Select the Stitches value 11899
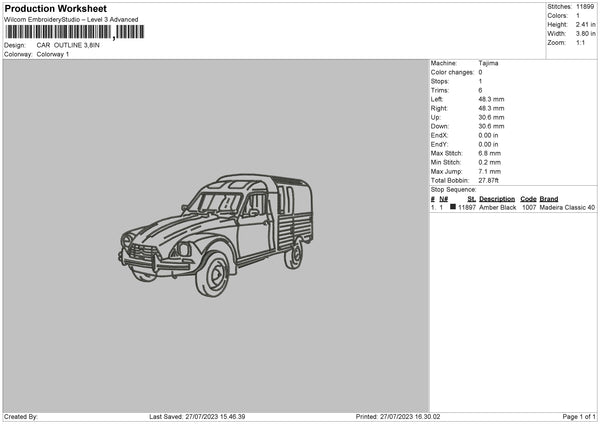This screenshot has width=600, height=424. tap(586, 7)
